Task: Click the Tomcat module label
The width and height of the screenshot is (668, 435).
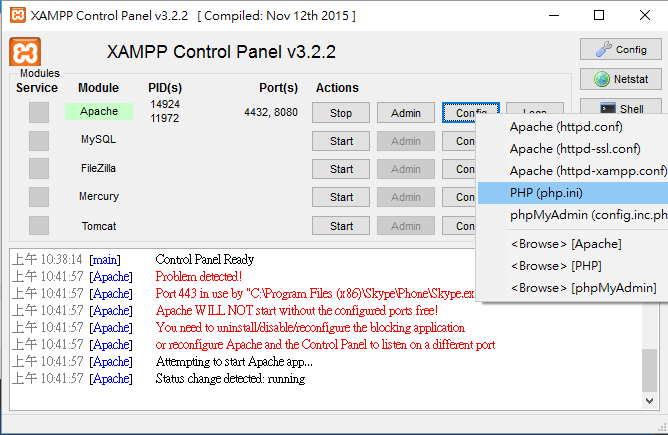Action: 99,226
